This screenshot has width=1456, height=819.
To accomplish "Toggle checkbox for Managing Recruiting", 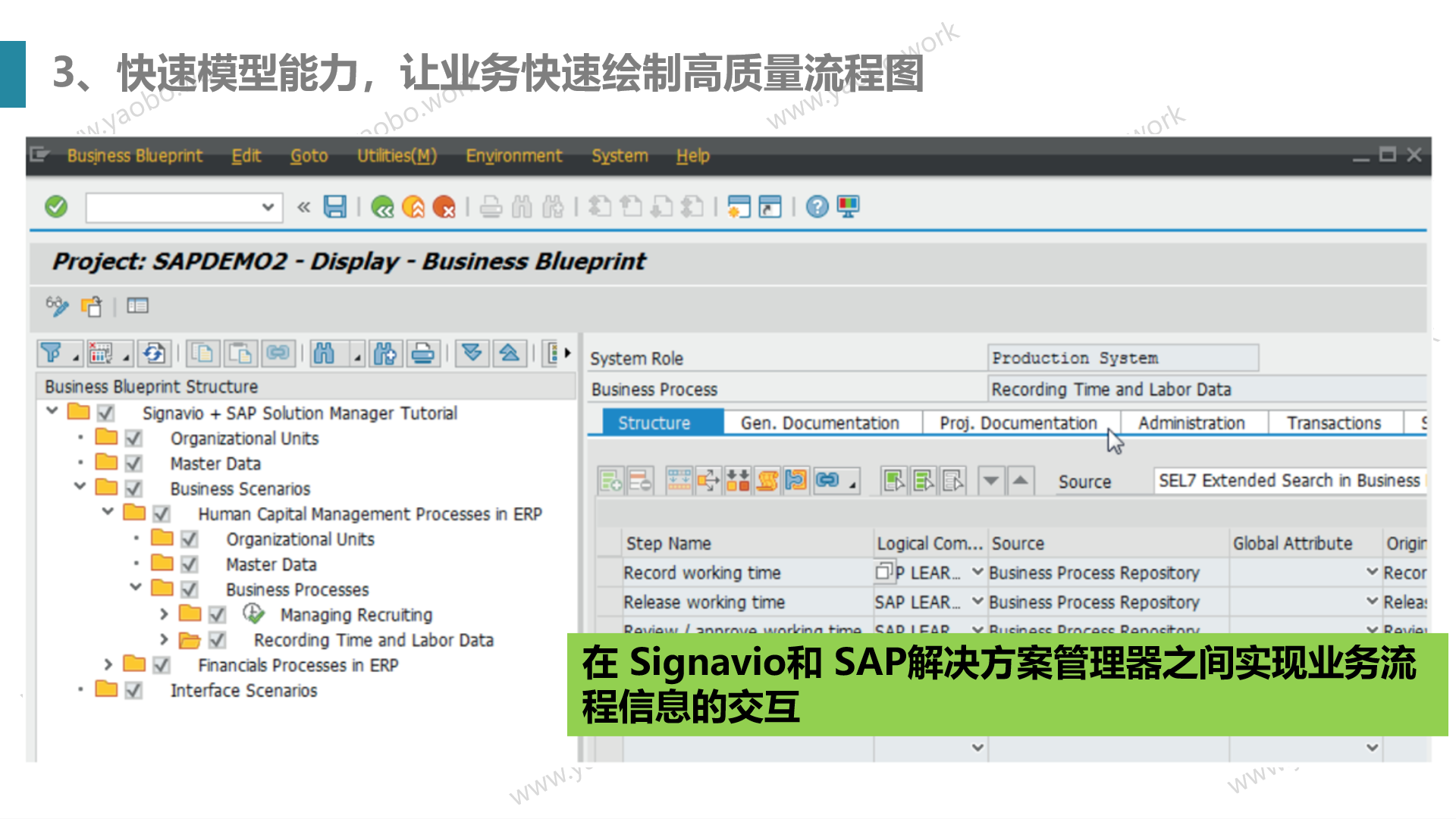I will point(218,614).
